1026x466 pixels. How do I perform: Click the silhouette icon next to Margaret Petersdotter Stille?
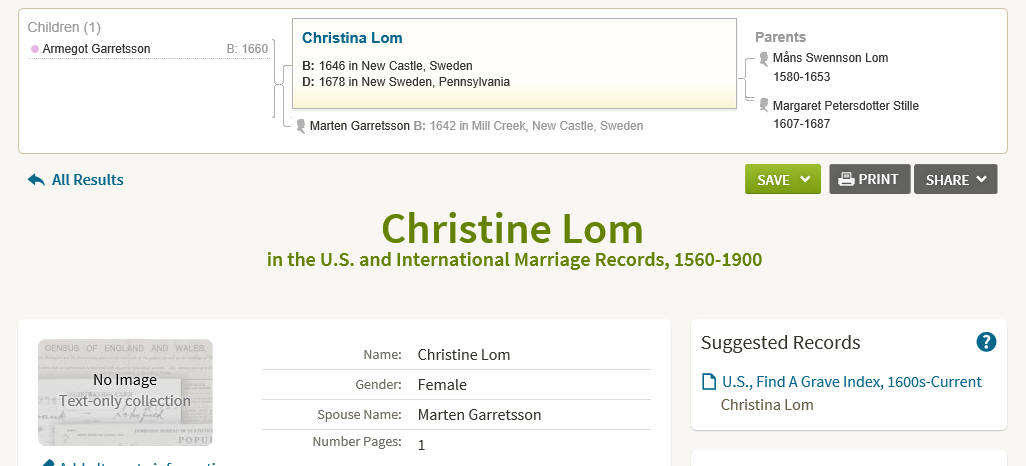pyautogui.click(x=763, y=105)
